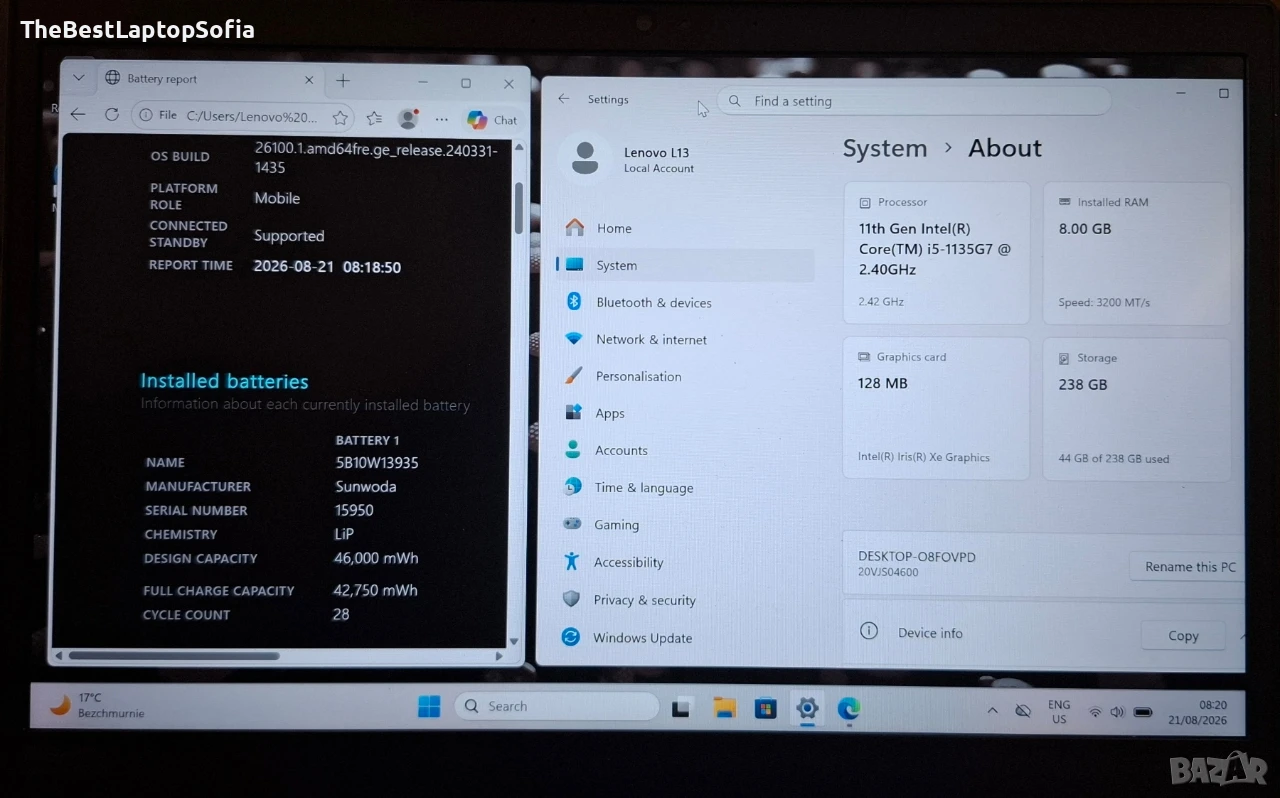This screenshot has height=798, width=1280.
Task: Open Home in Settings sidebar
Action: 685,228
